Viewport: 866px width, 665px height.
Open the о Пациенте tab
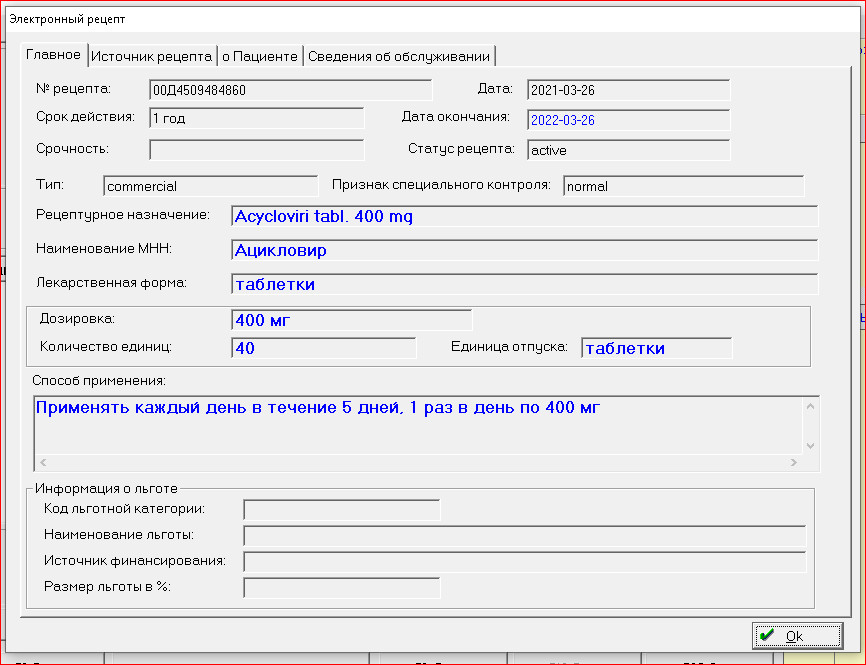click(260, 56)
